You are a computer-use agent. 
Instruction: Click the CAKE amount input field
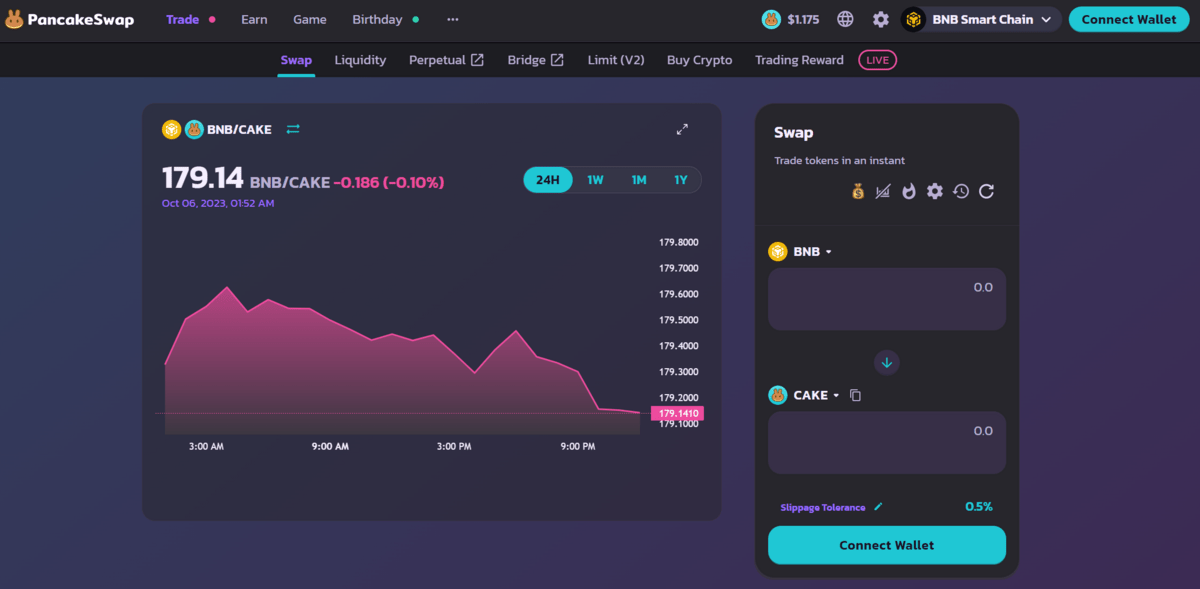click(x=887, y=442)
